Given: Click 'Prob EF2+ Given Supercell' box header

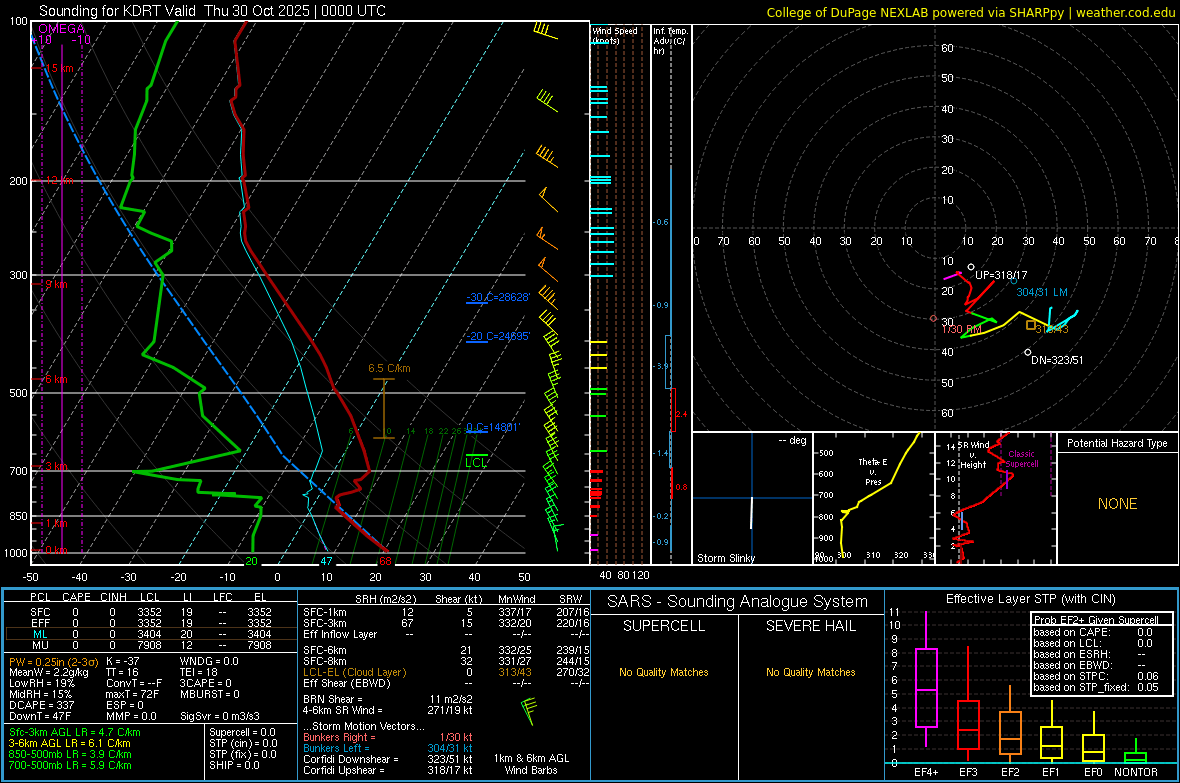Looking at the screenshot, I should (x=1096, y=620).
